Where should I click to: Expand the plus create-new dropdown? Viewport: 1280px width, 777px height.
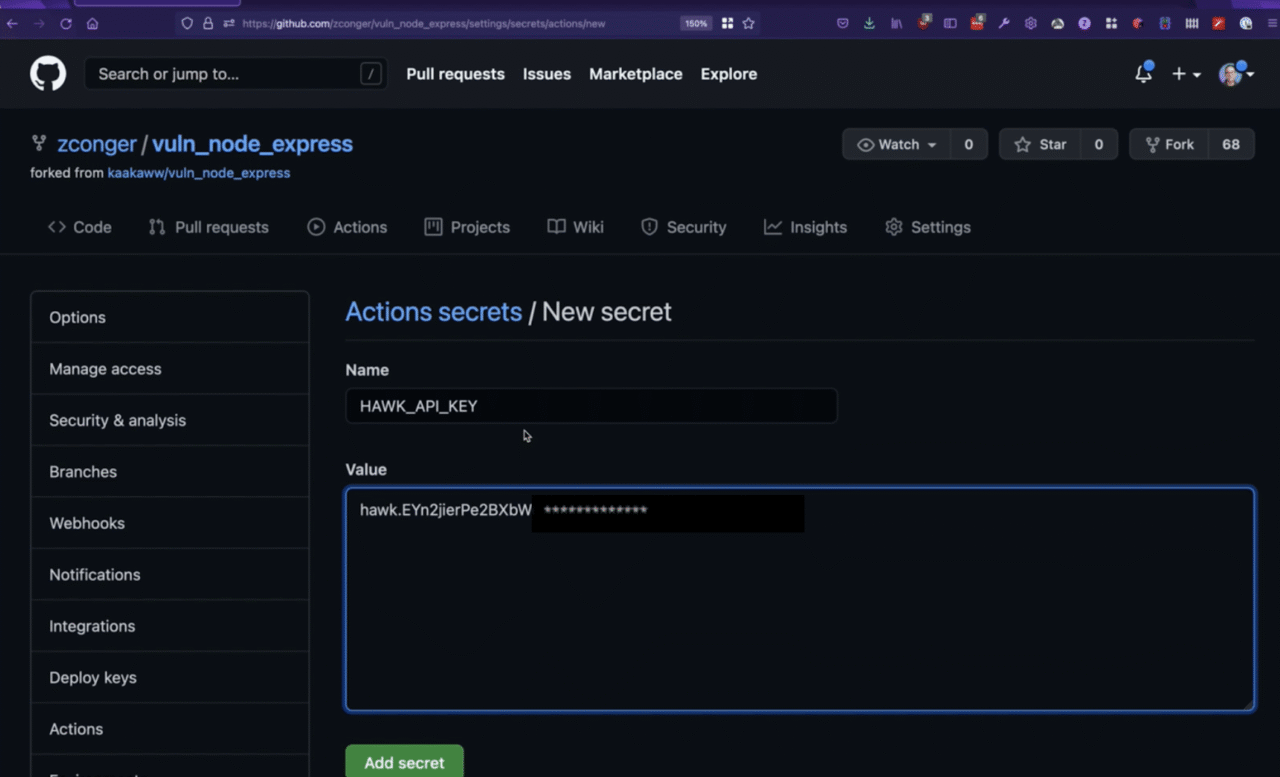tap(1186, 74)
